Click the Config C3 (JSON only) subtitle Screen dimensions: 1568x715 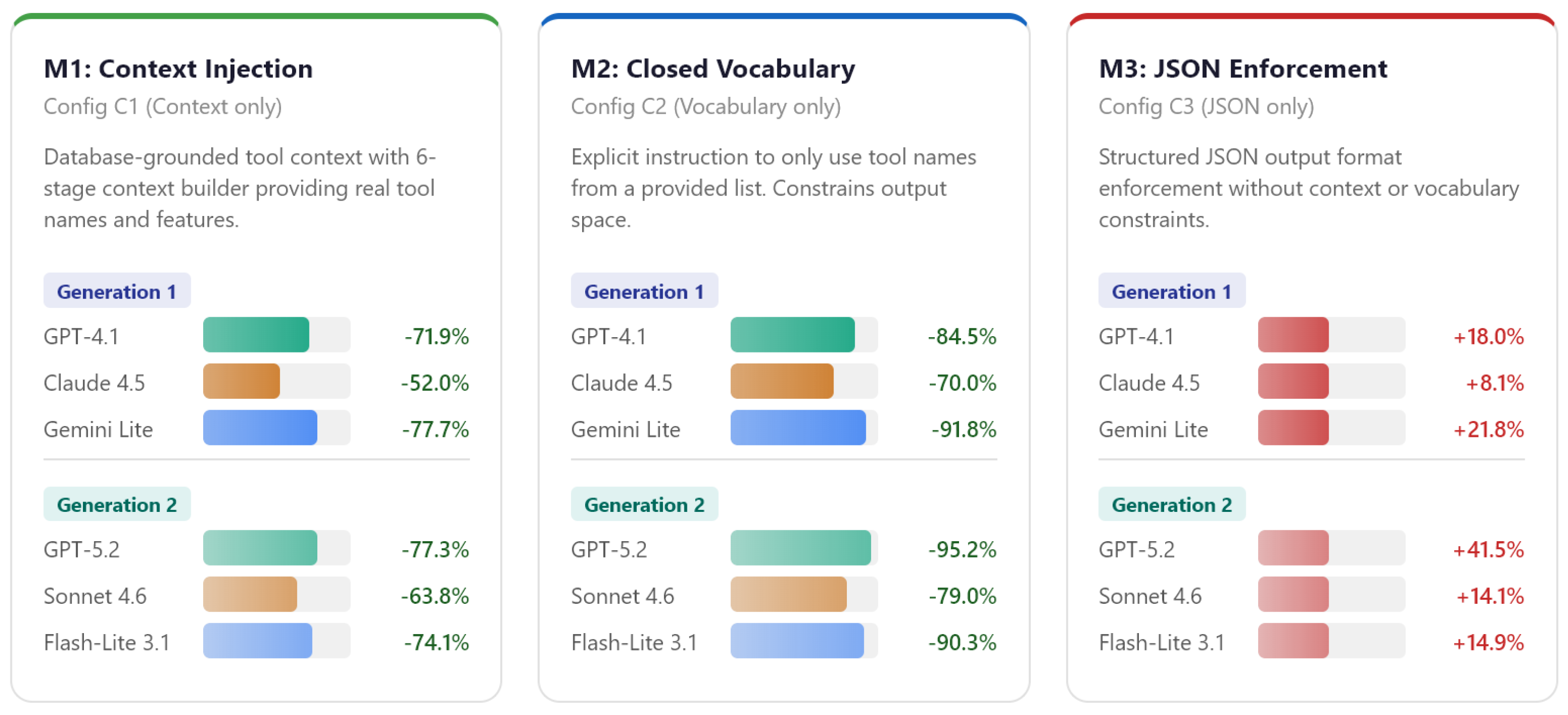pos(1206,106)
